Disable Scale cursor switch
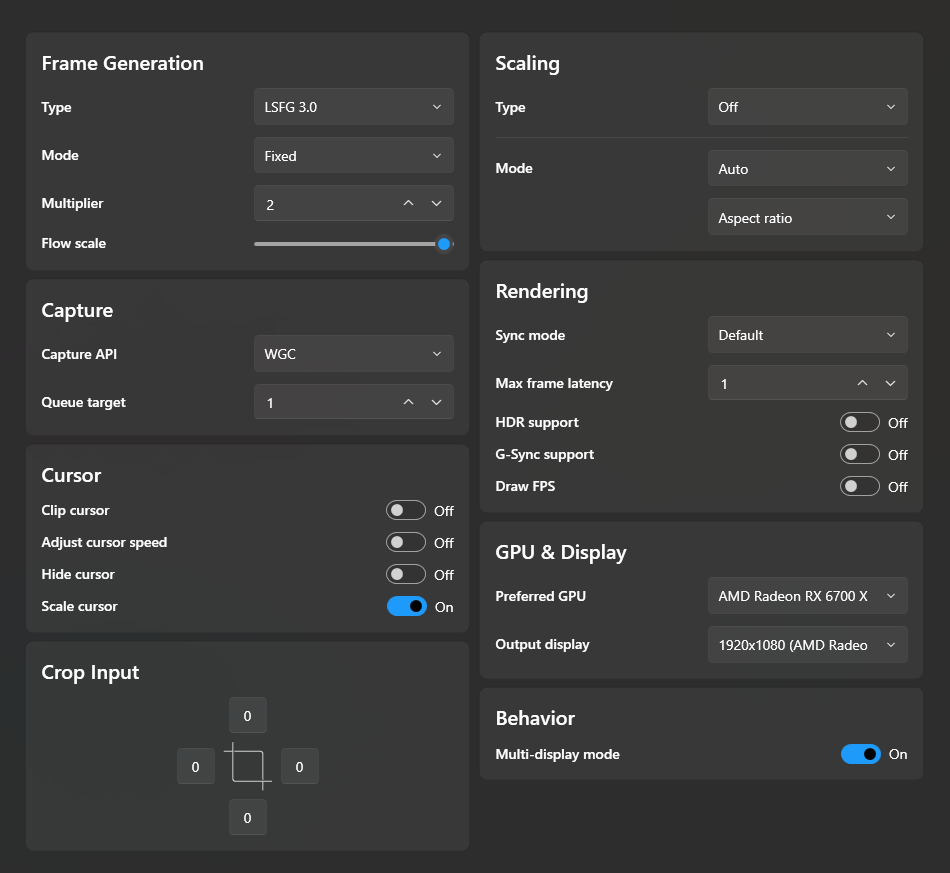Viewport: 950px width, 873px height. click(x=407, y=606)
